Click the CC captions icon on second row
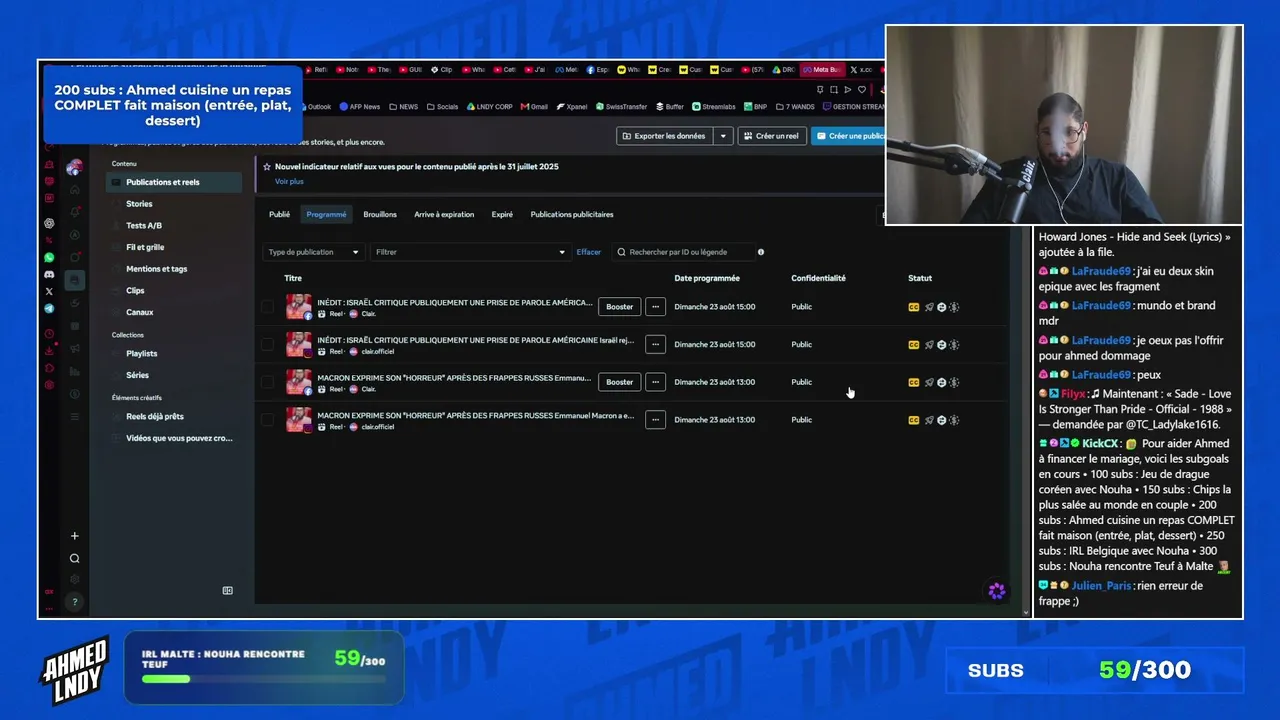This screenshot has width=1280, height=720. pyautogui.click(x=913, y=345)
